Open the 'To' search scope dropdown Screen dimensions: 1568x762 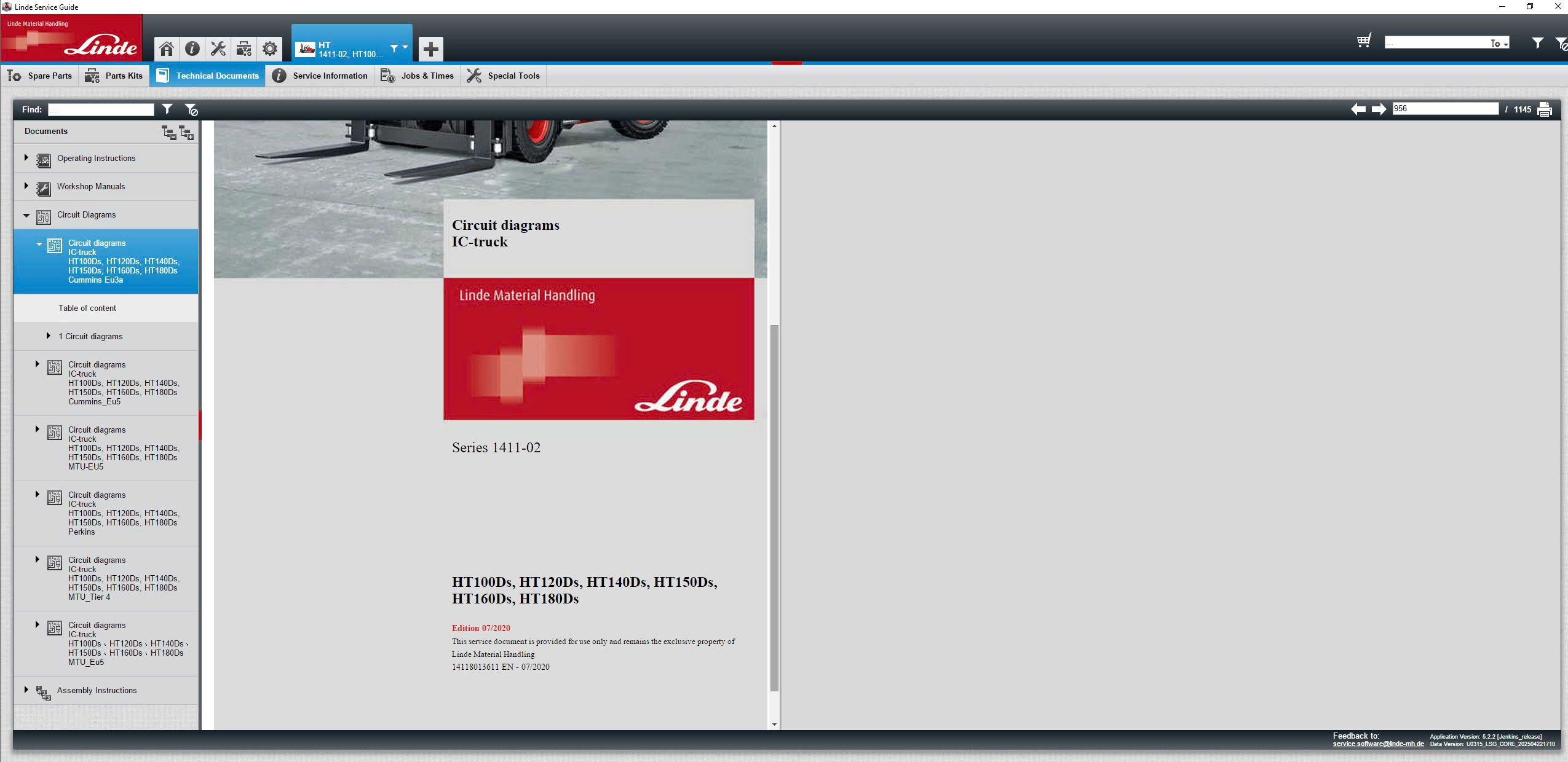coord(1499,44)
